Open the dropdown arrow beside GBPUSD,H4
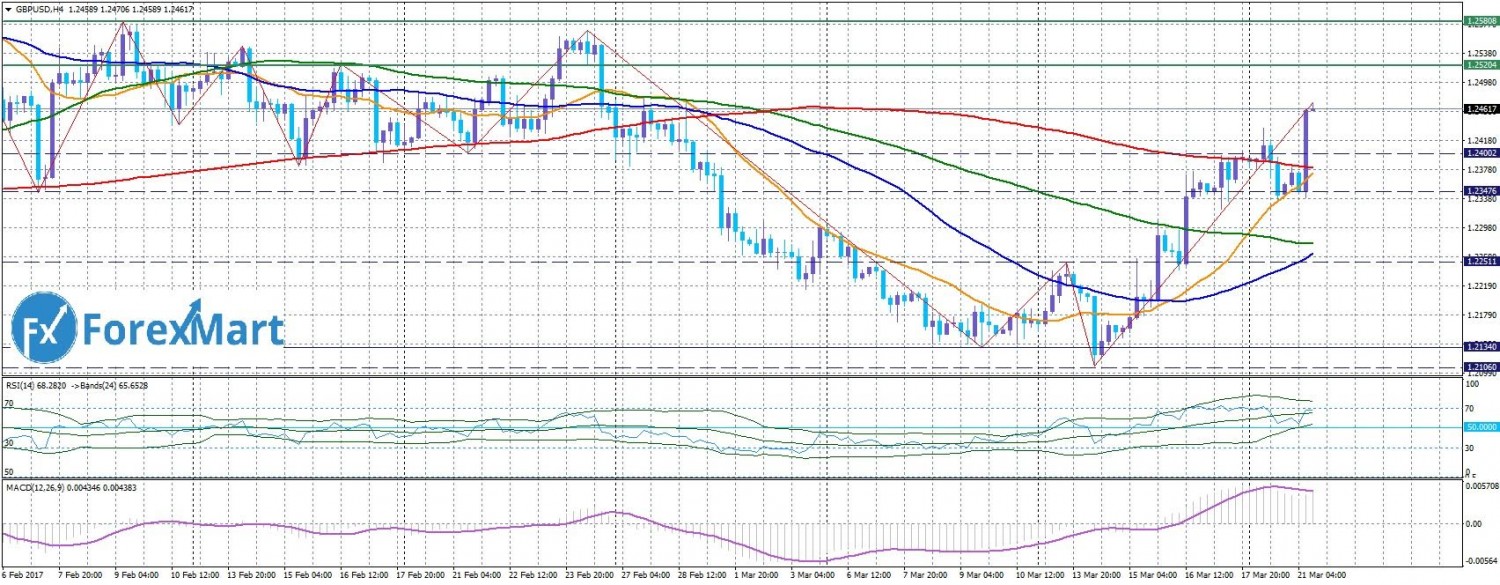The height and width of the screenshot is (585, 1500). pos(8,8)
